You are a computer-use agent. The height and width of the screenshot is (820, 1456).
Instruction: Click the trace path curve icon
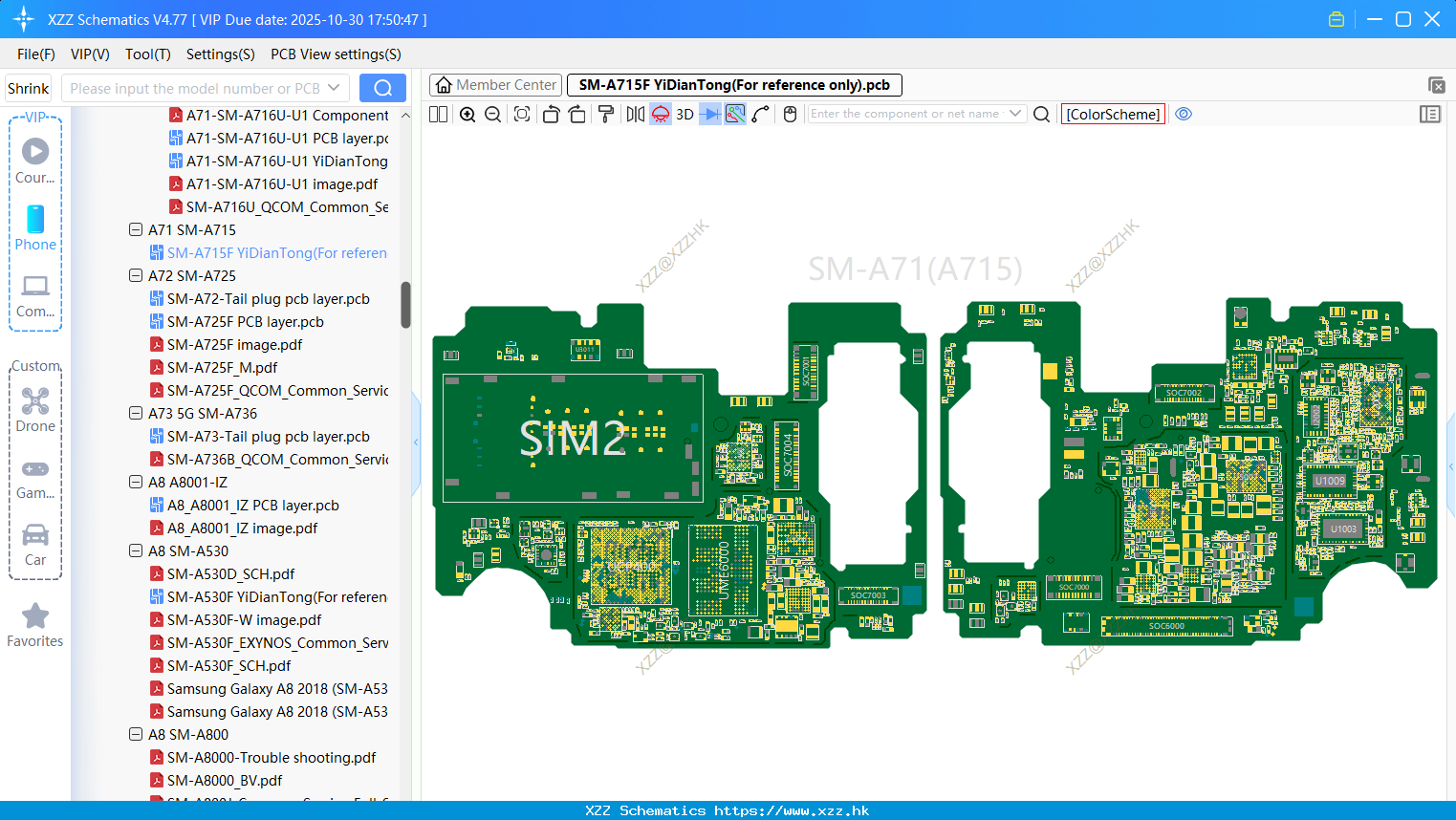pyautogui.click(x=761, y=114)
